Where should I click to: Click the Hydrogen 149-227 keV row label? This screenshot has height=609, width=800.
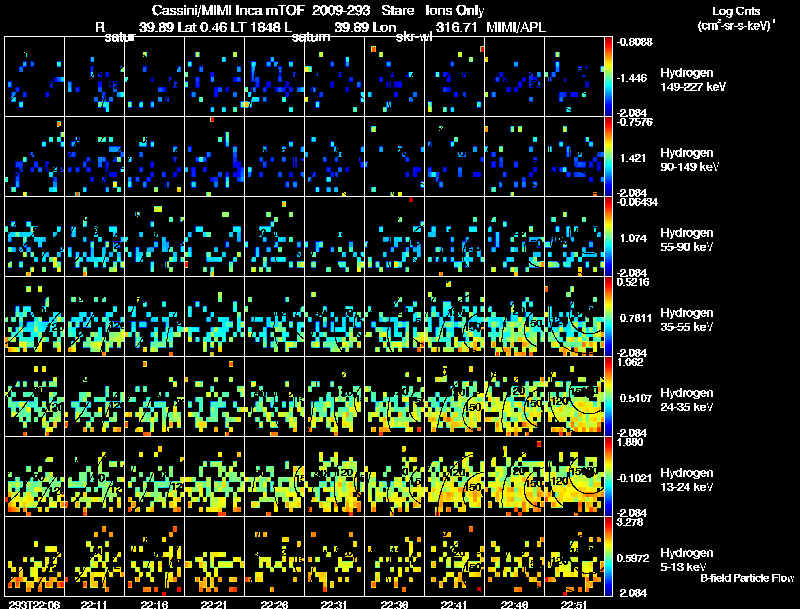pyautogui.click(x=692, y=80)
